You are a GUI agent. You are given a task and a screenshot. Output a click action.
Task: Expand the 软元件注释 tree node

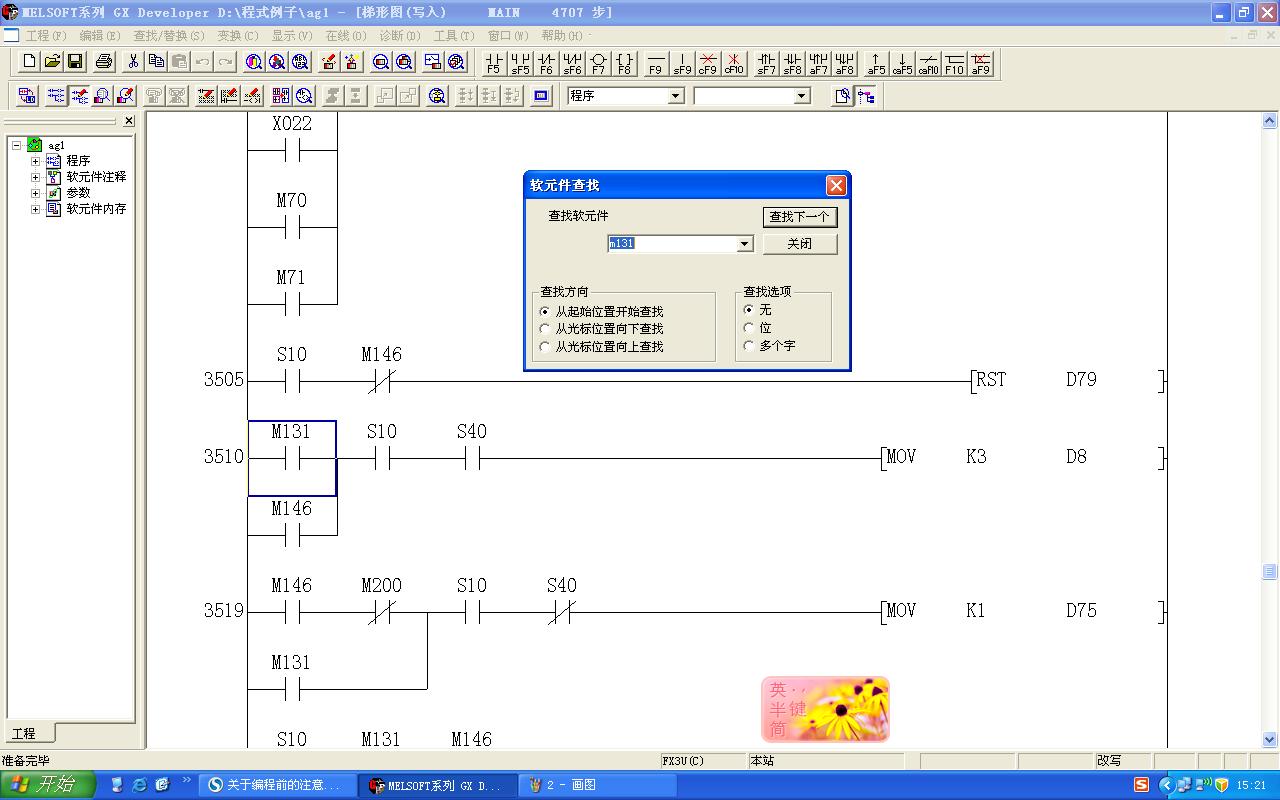[x=35, y=177]
